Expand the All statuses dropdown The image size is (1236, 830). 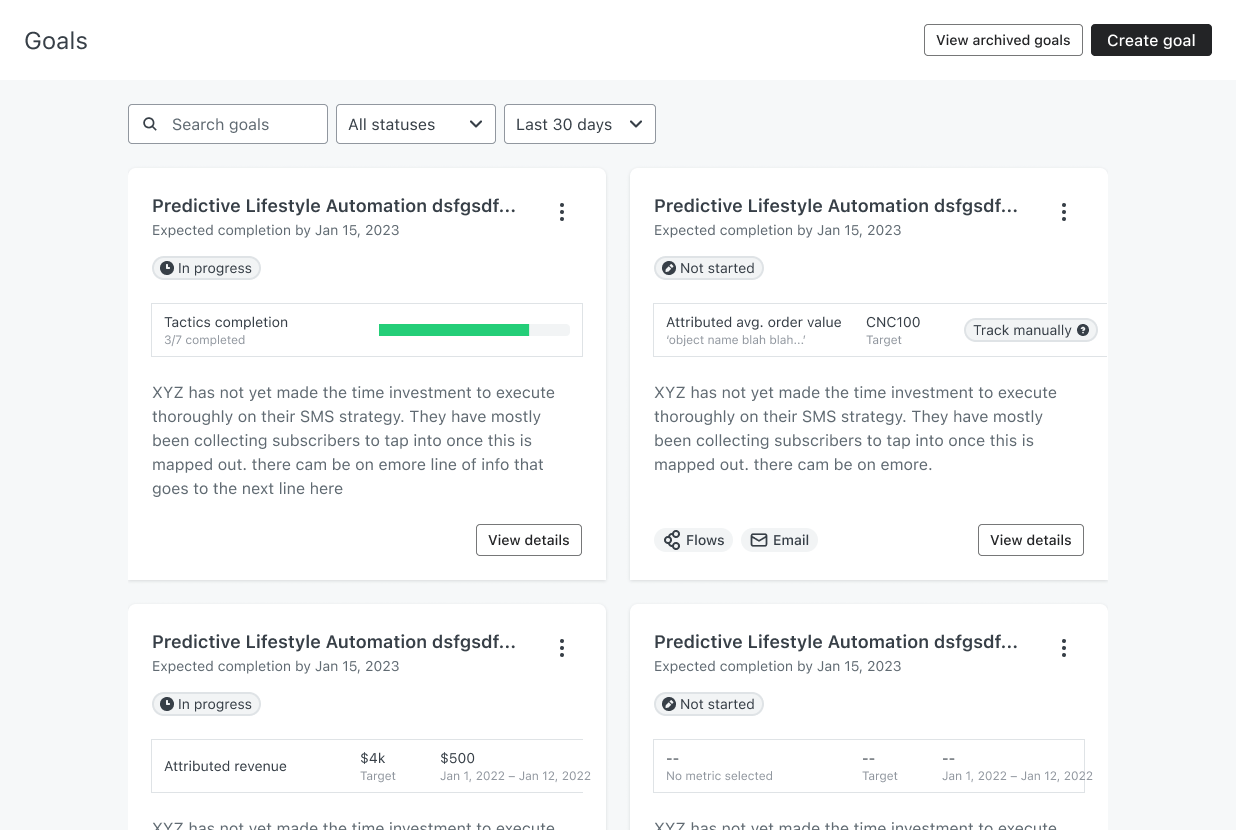[416, 124]
